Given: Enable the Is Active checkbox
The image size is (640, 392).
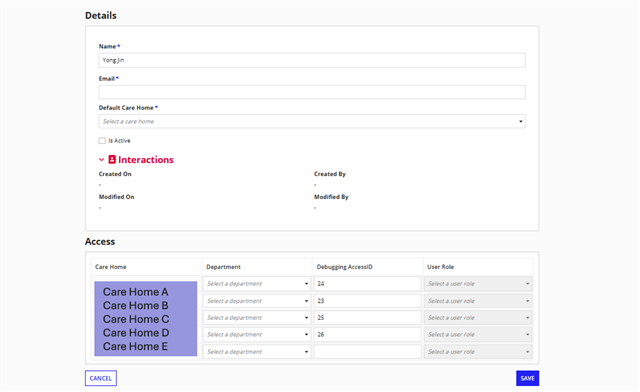Looking at the screenshot, I should (102, 141).
